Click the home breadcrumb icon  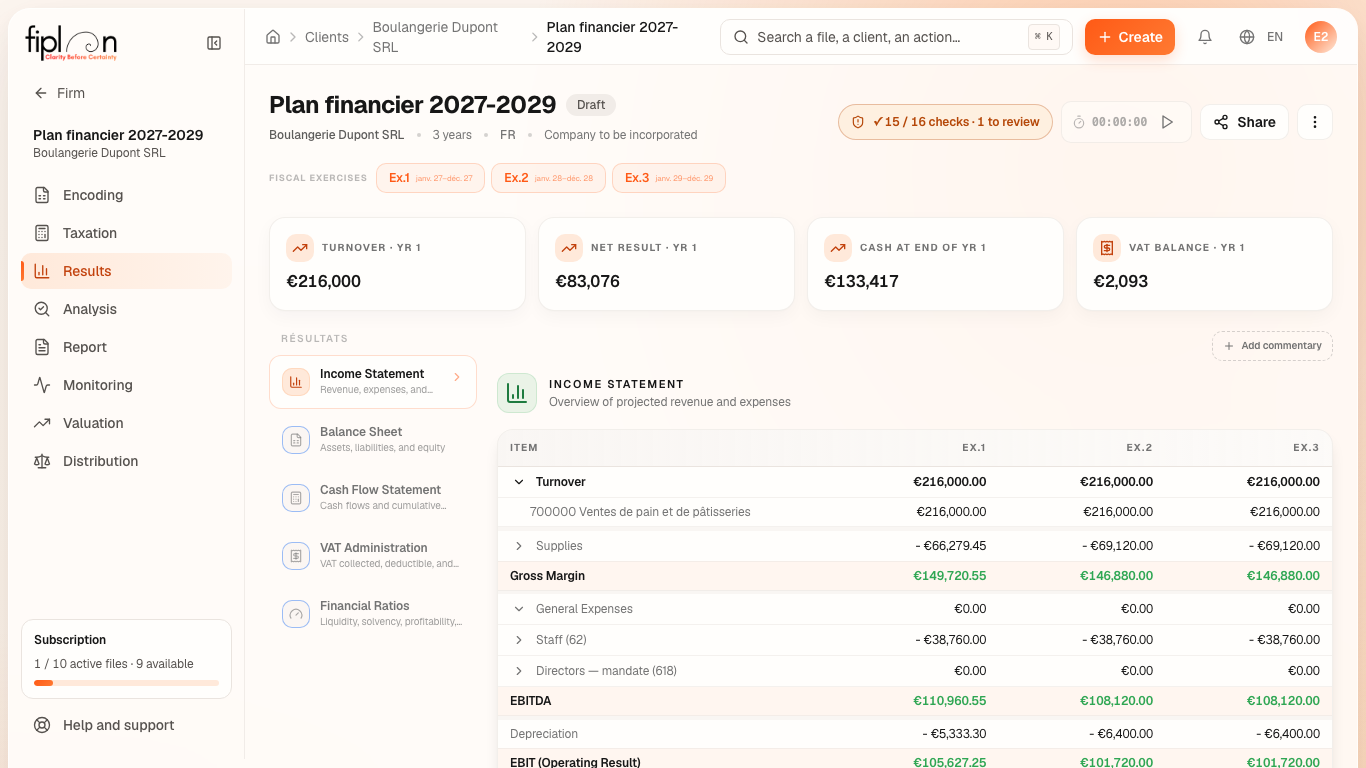click(x=273, y=37)
